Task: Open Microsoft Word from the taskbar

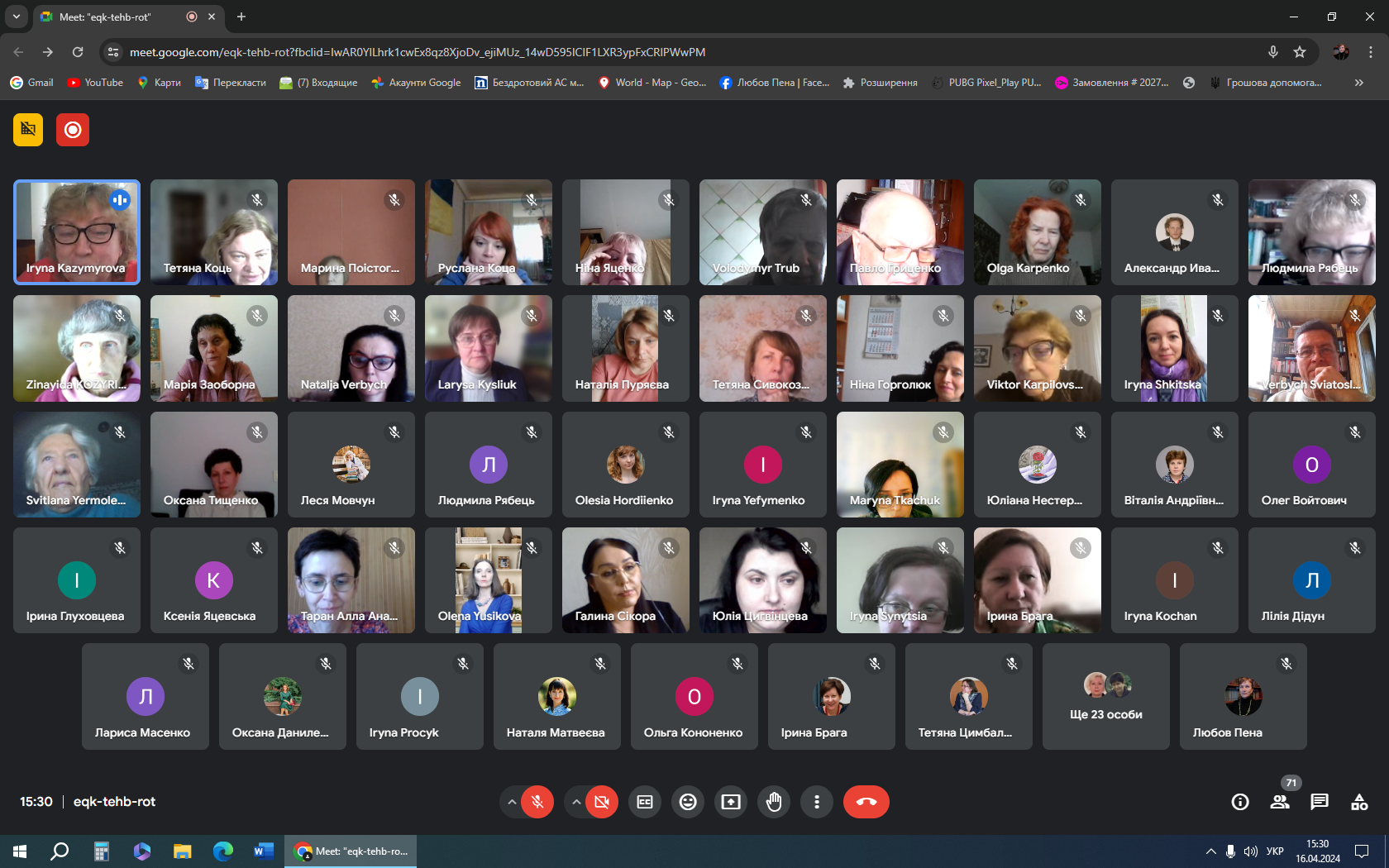Action: (263, 851)
